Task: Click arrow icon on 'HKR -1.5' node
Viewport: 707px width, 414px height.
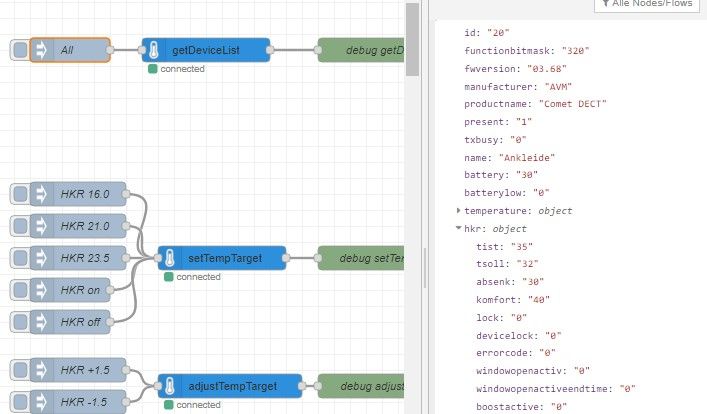Action: tap(41, 402)
